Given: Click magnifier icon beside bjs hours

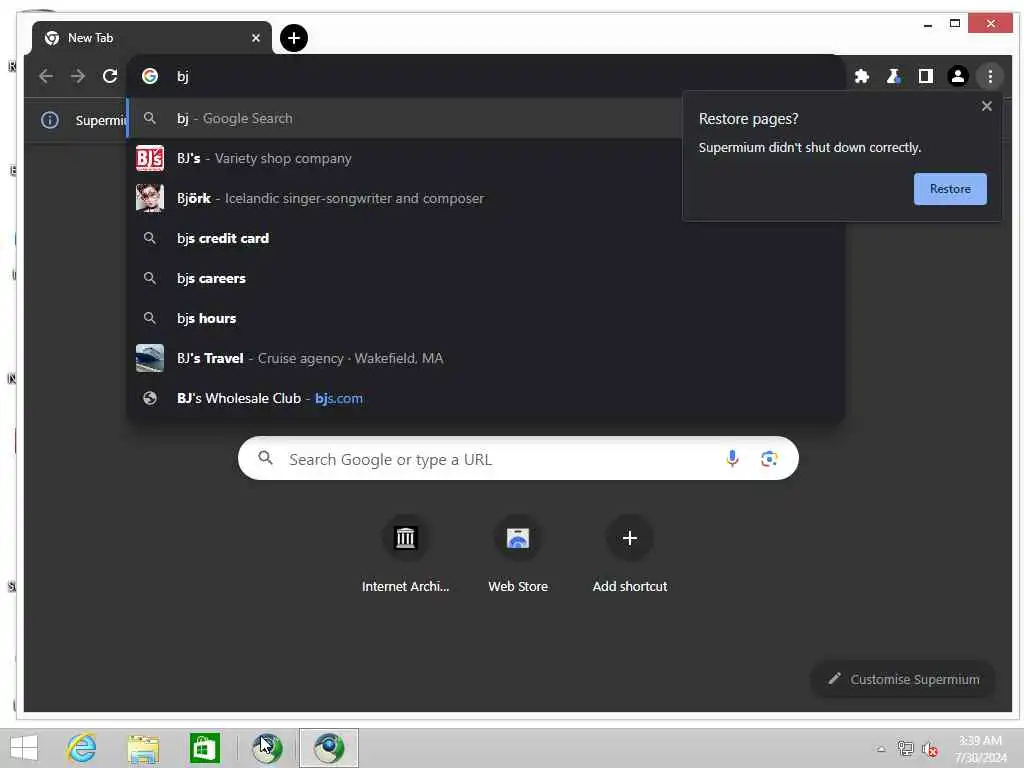Looking at the screenshot, I should pyautogui.click(x=150, y=318).
